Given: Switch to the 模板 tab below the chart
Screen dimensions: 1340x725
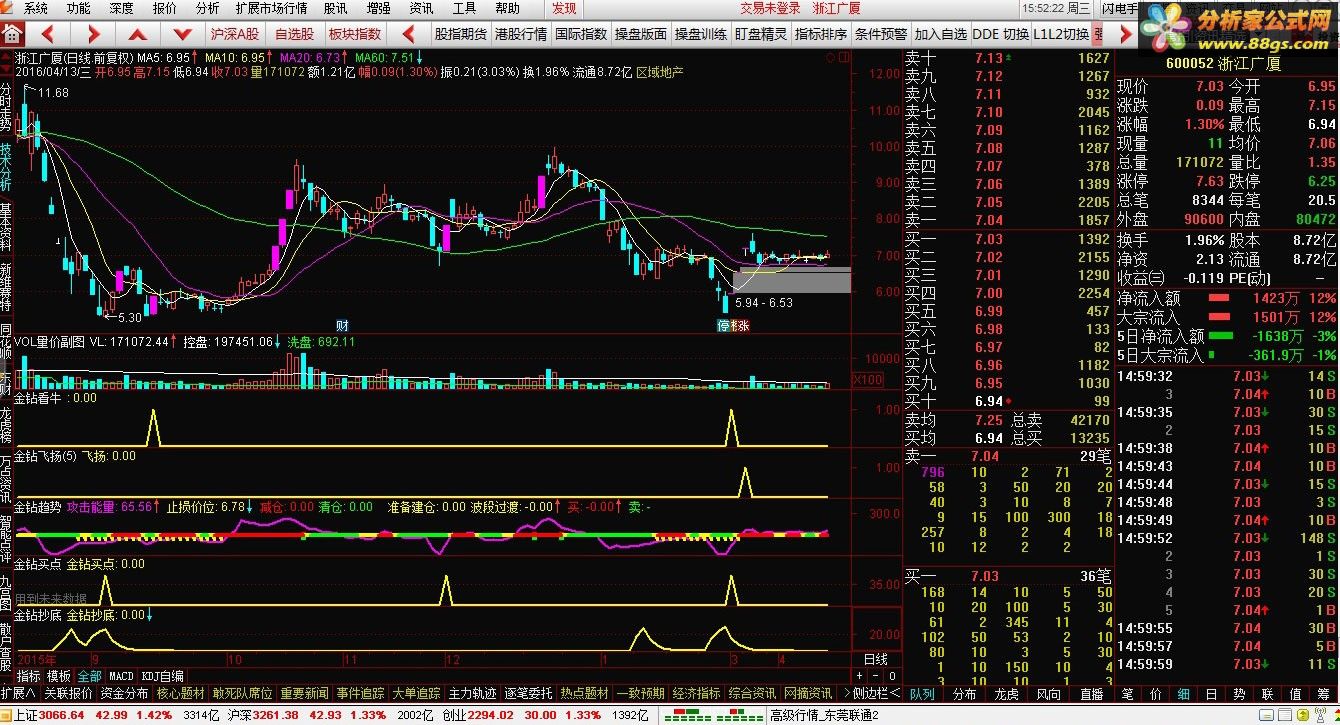Looking at the screenshot, I should tap(58, 676).
